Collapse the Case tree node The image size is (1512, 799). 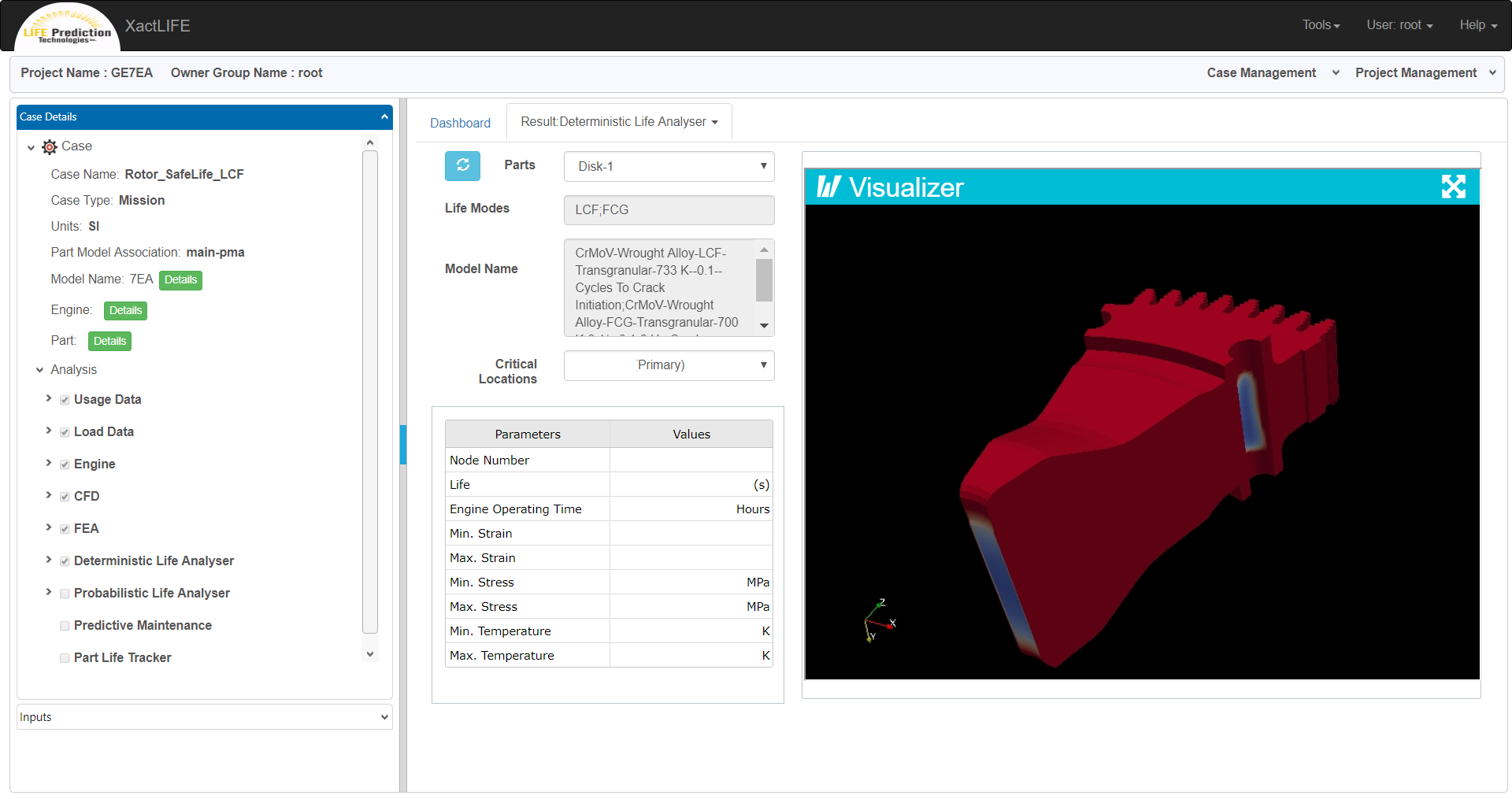[31, 147]
